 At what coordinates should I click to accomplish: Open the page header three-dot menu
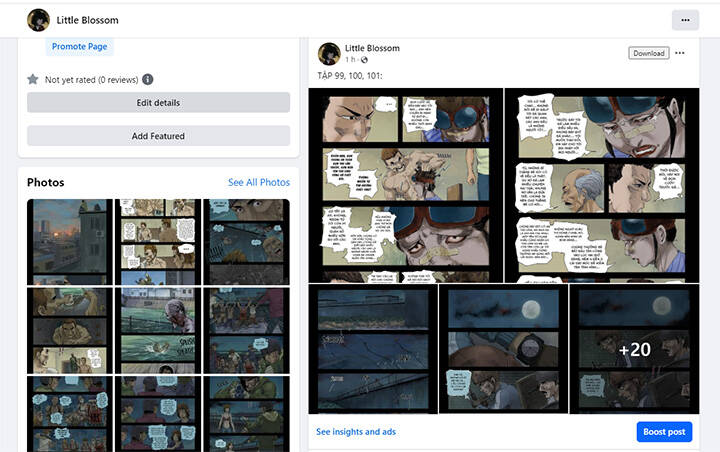click(684, 19)
